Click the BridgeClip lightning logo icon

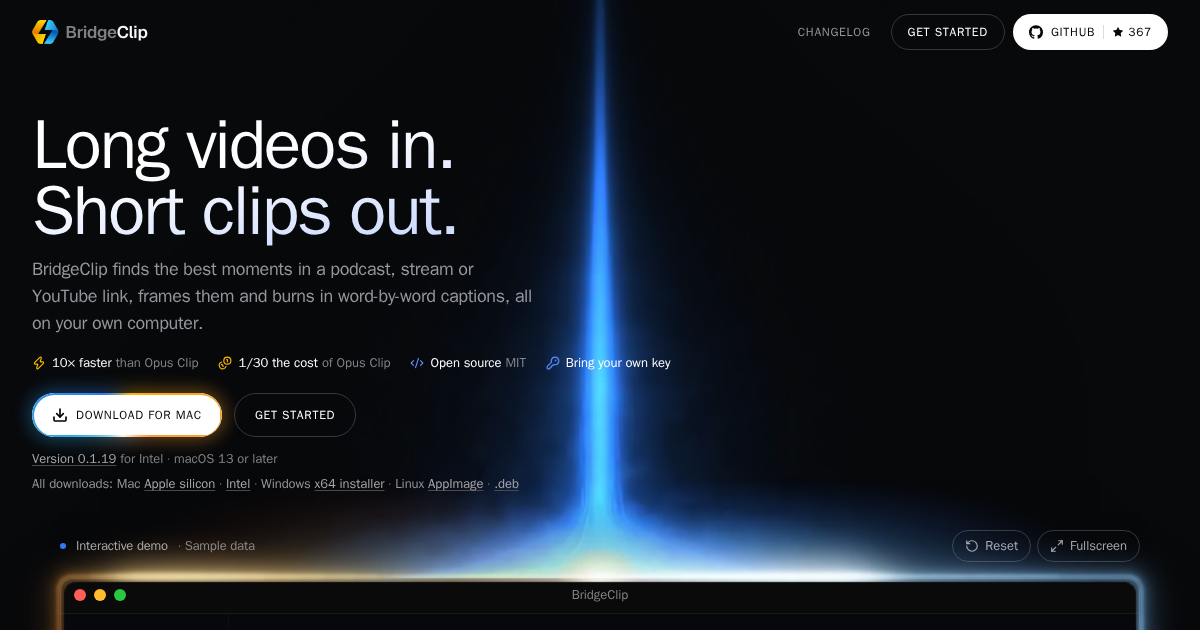(45, 32)
